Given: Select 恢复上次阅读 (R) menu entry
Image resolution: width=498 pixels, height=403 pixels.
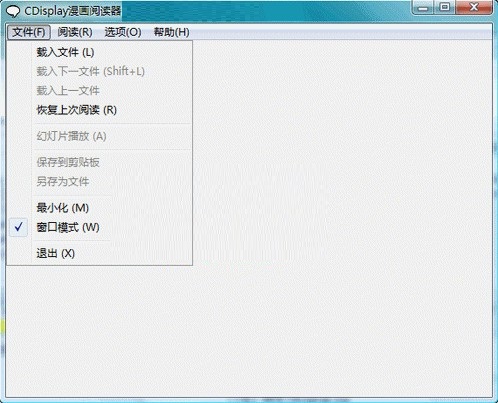Looking at the screenshot, I should (100, 110).
